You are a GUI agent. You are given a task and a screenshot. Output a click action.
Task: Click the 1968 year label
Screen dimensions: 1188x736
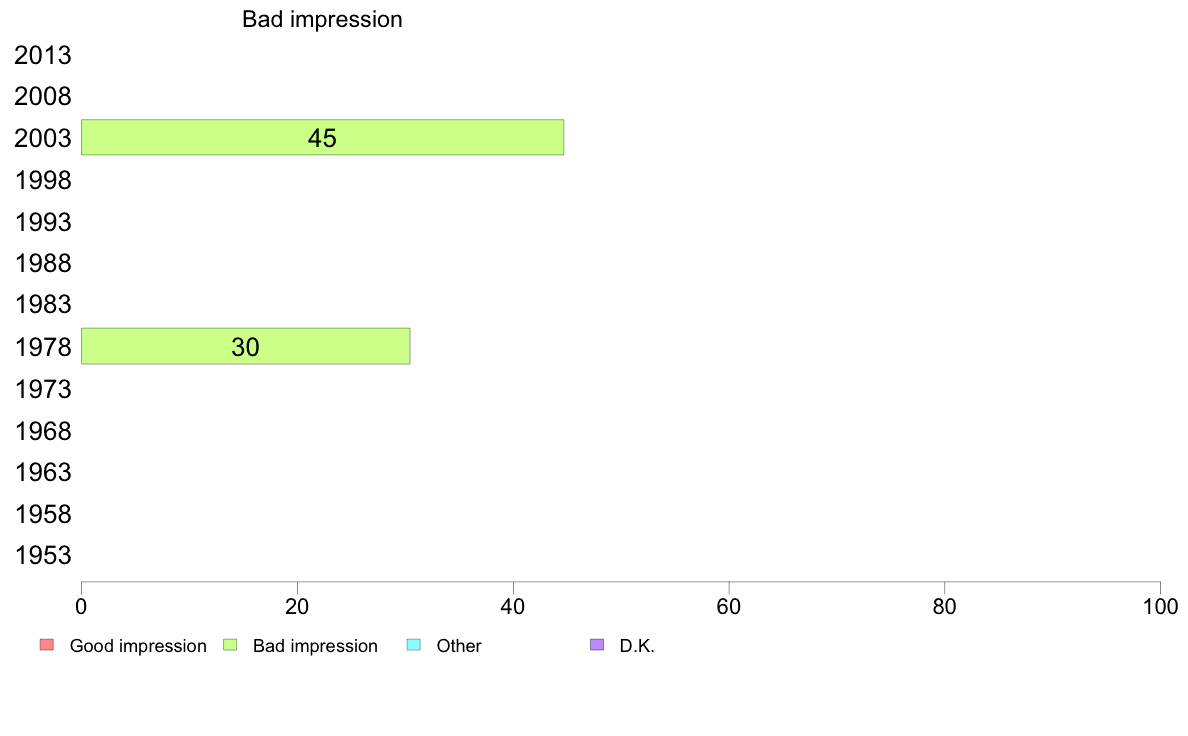point(42,431)
